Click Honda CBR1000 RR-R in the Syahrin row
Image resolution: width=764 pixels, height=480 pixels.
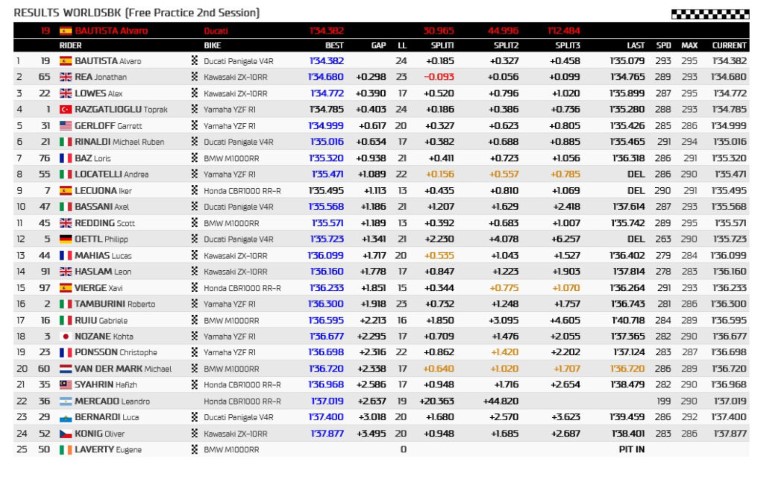242,385
